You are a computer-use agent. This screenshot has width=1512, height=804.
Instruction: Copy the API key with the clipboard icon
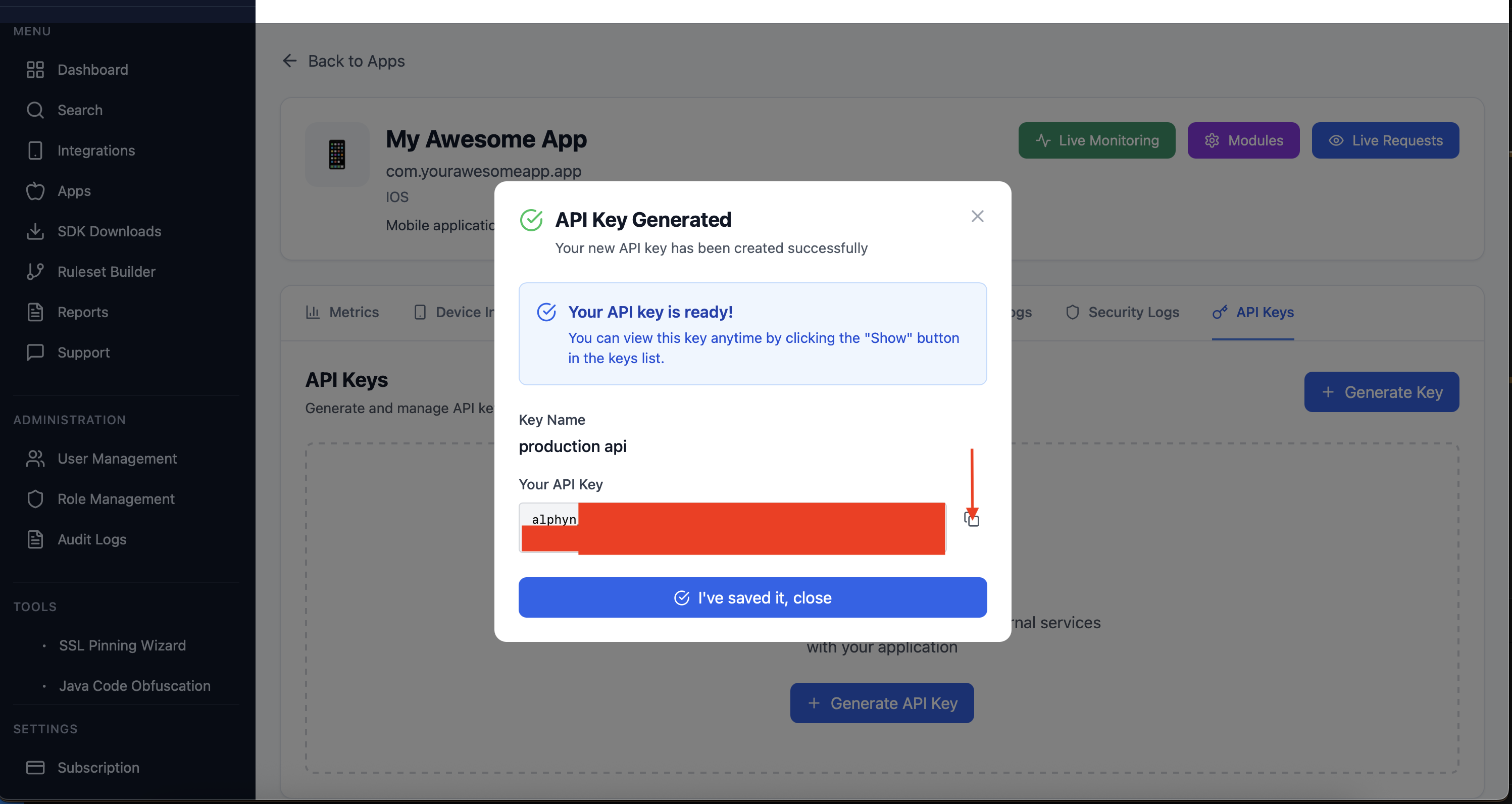(972, 519)
